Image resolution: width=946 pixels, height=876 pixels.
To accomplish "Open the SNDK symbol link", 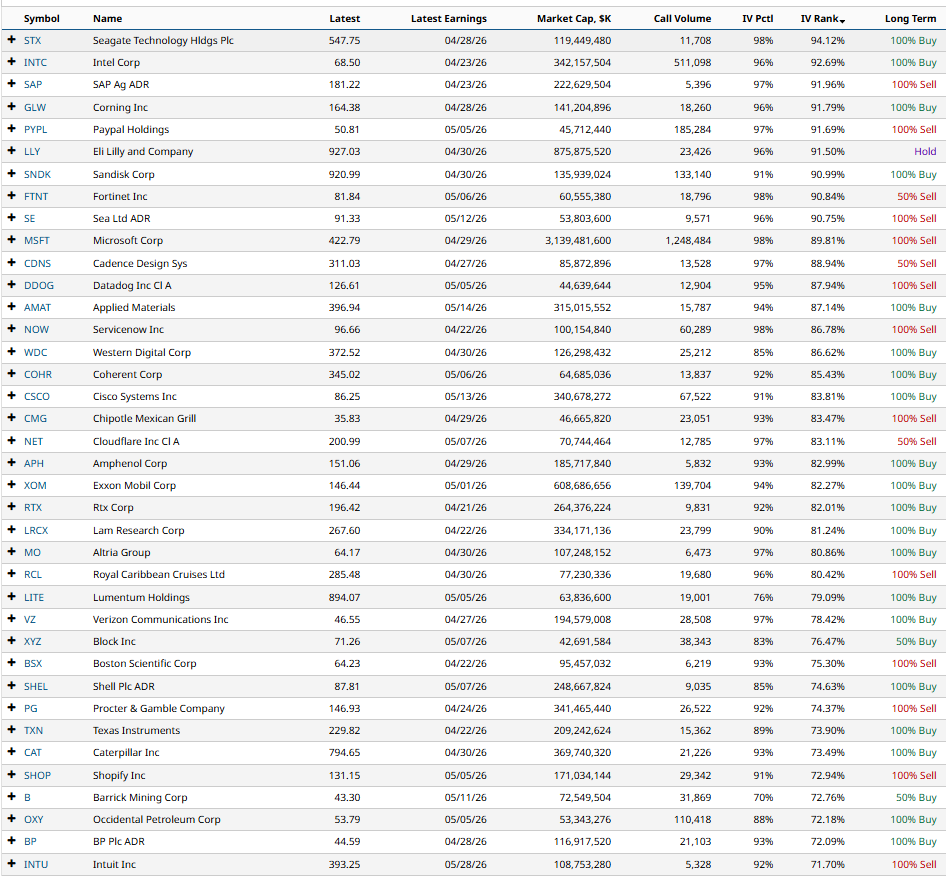I will (x=37, y=174).
